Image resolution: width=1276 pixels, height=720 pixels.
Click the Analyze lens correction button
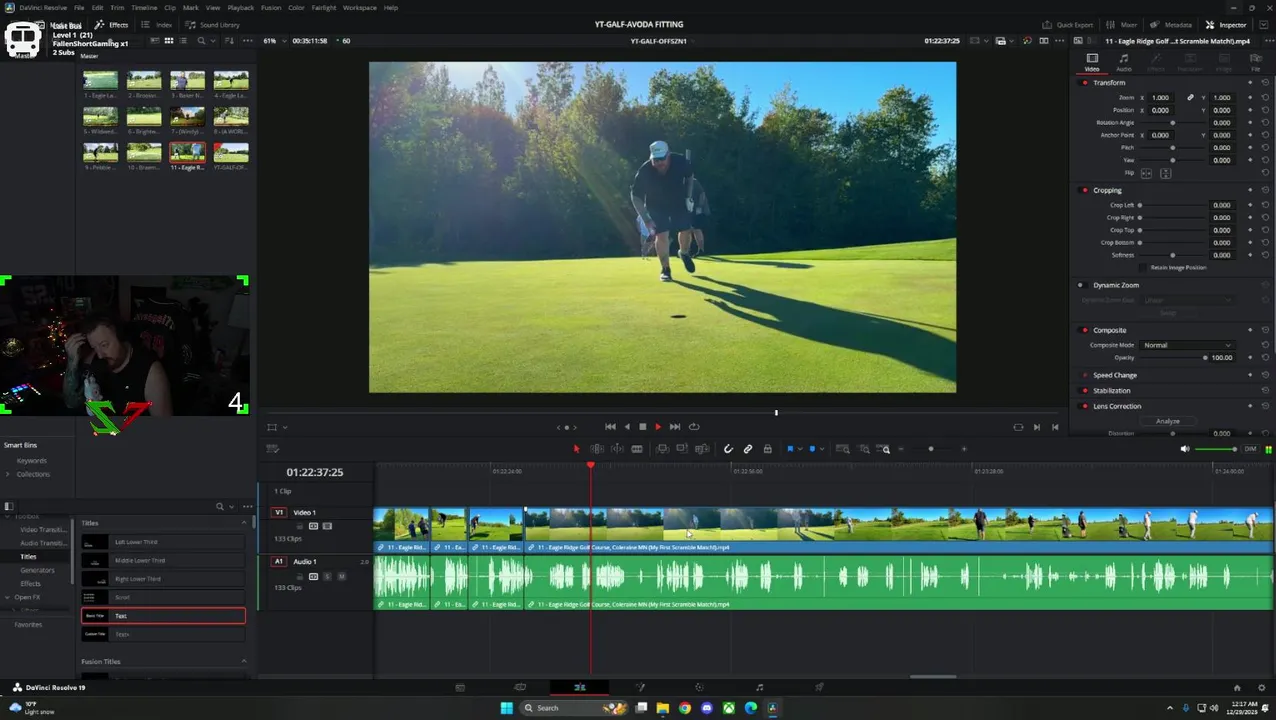[x=1168, y=421]
